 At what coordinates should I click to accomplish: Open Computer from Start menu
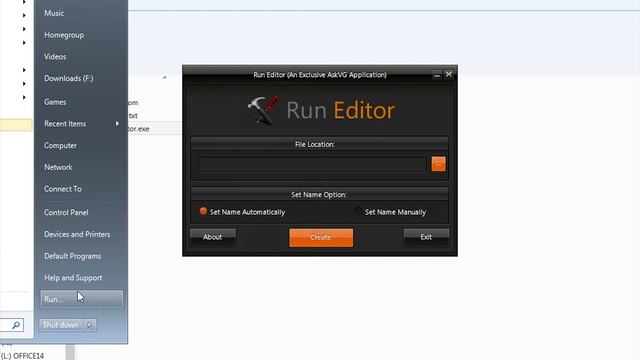coord(60,145)
